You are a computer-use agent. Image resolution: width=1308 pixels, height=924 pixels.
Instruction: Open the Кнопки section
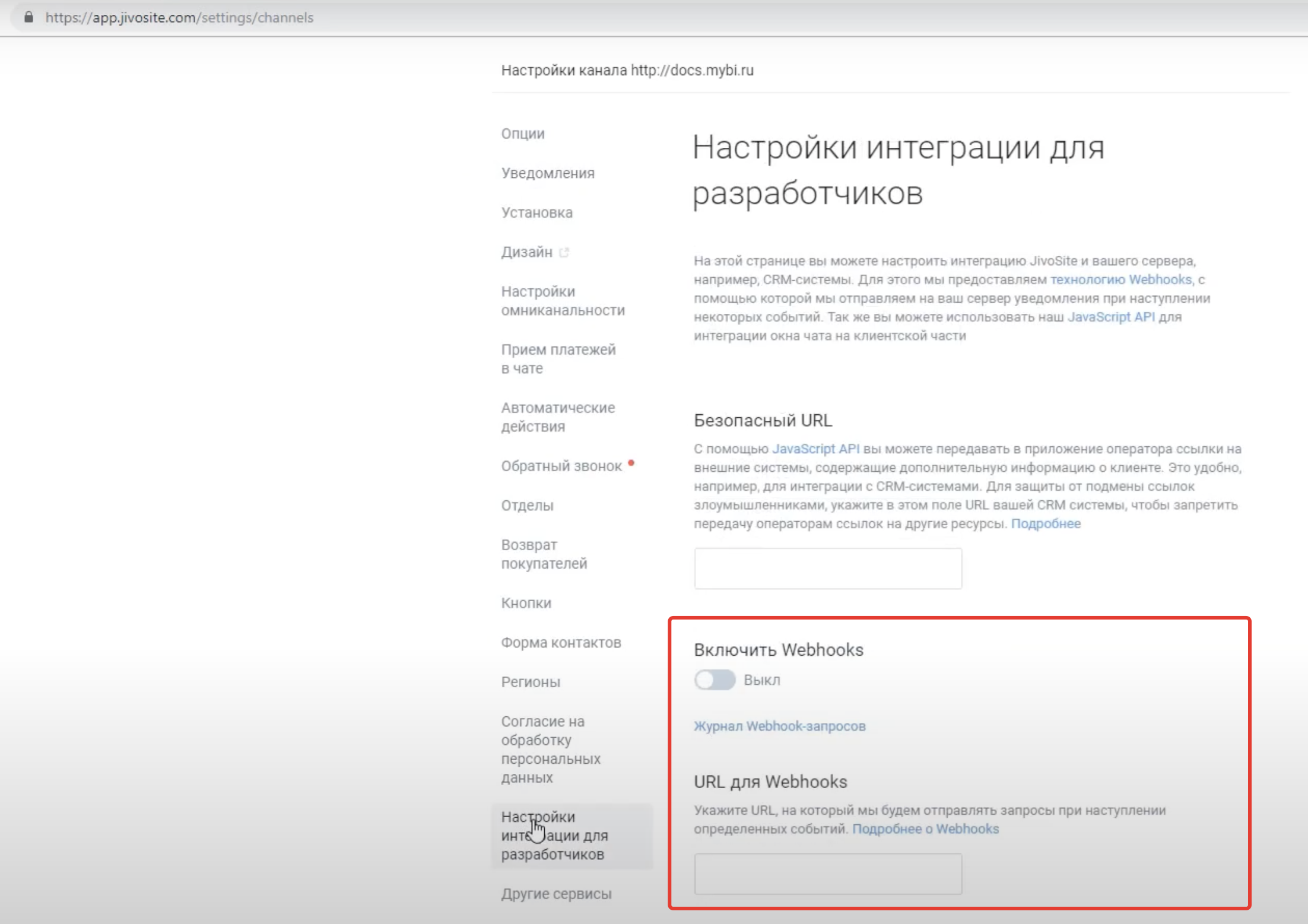[x=526, y=603]
